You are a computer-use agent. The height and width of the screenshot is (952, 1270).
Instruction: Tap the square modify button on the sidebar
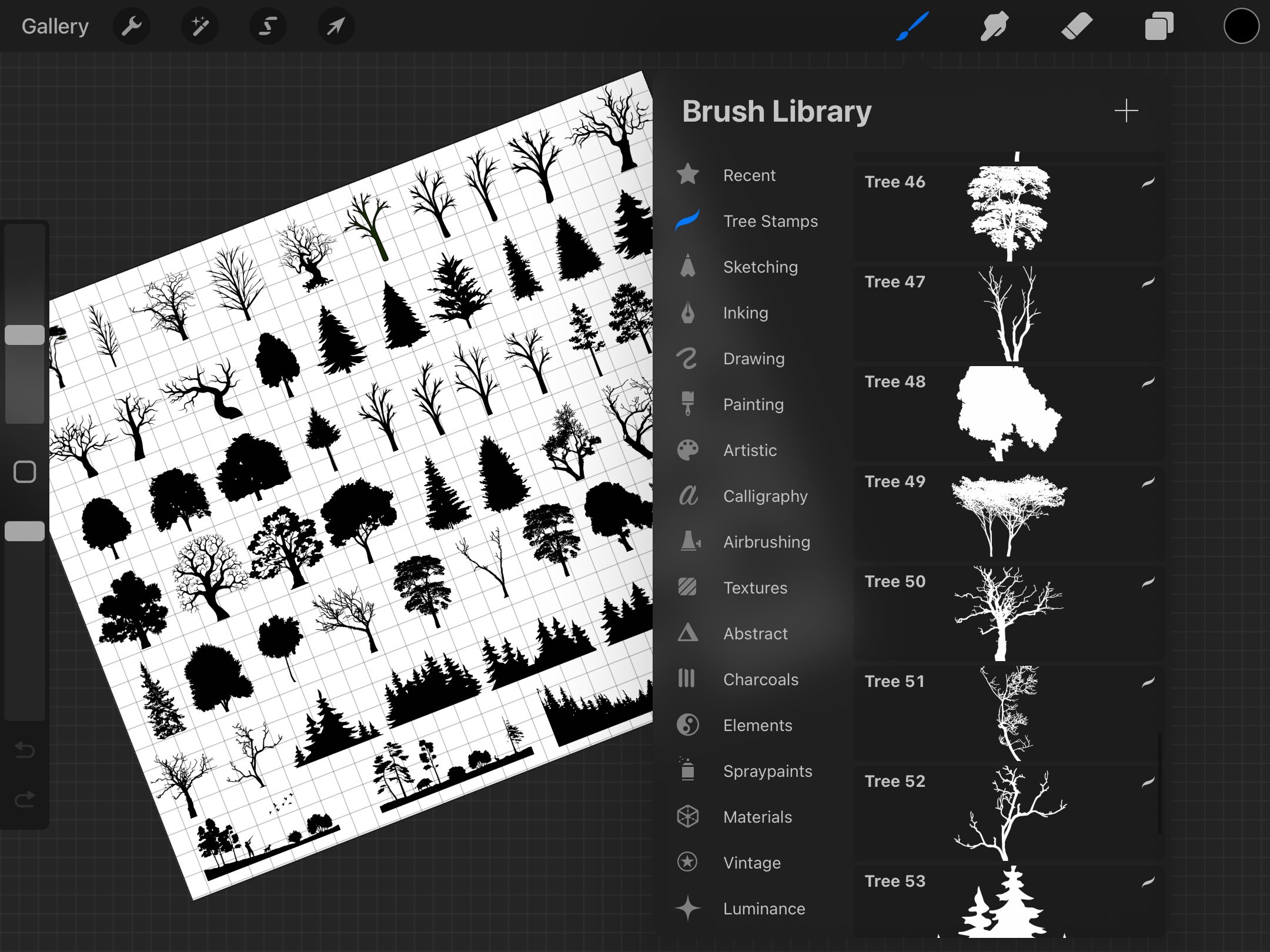point(25,471)
